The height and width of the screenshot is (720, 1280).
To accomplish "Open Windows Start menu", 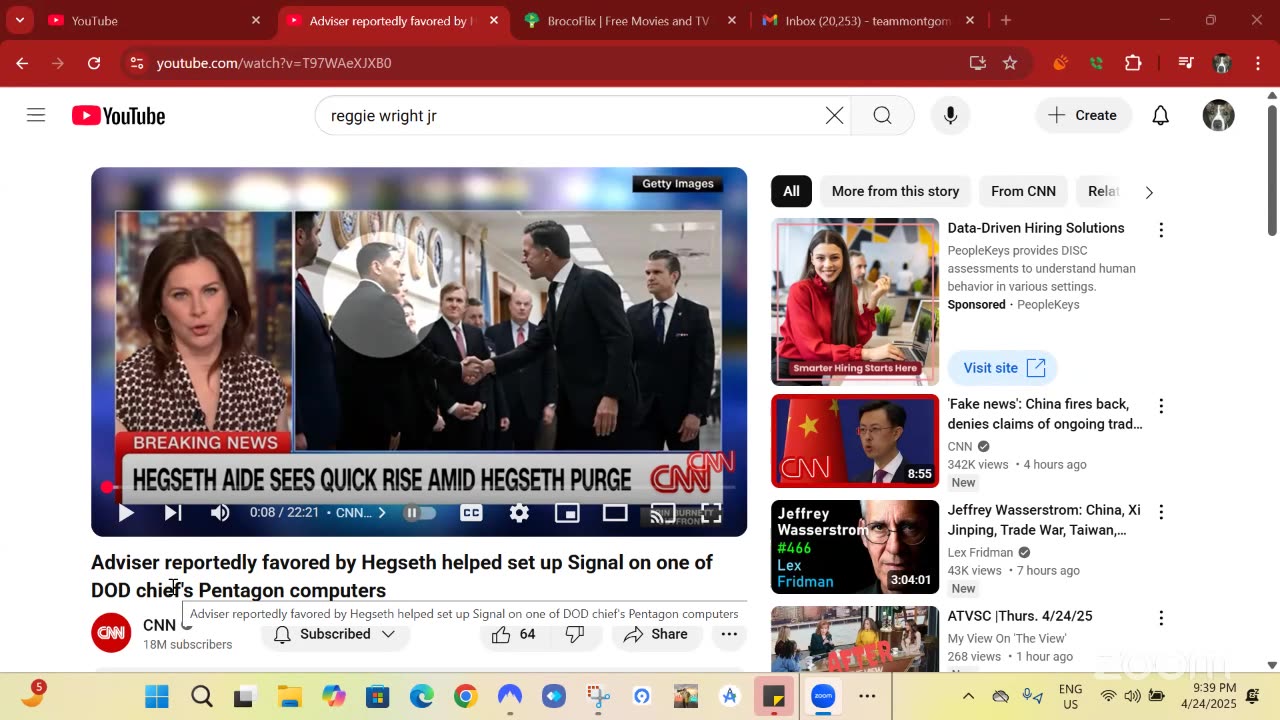I will [157, 696].
